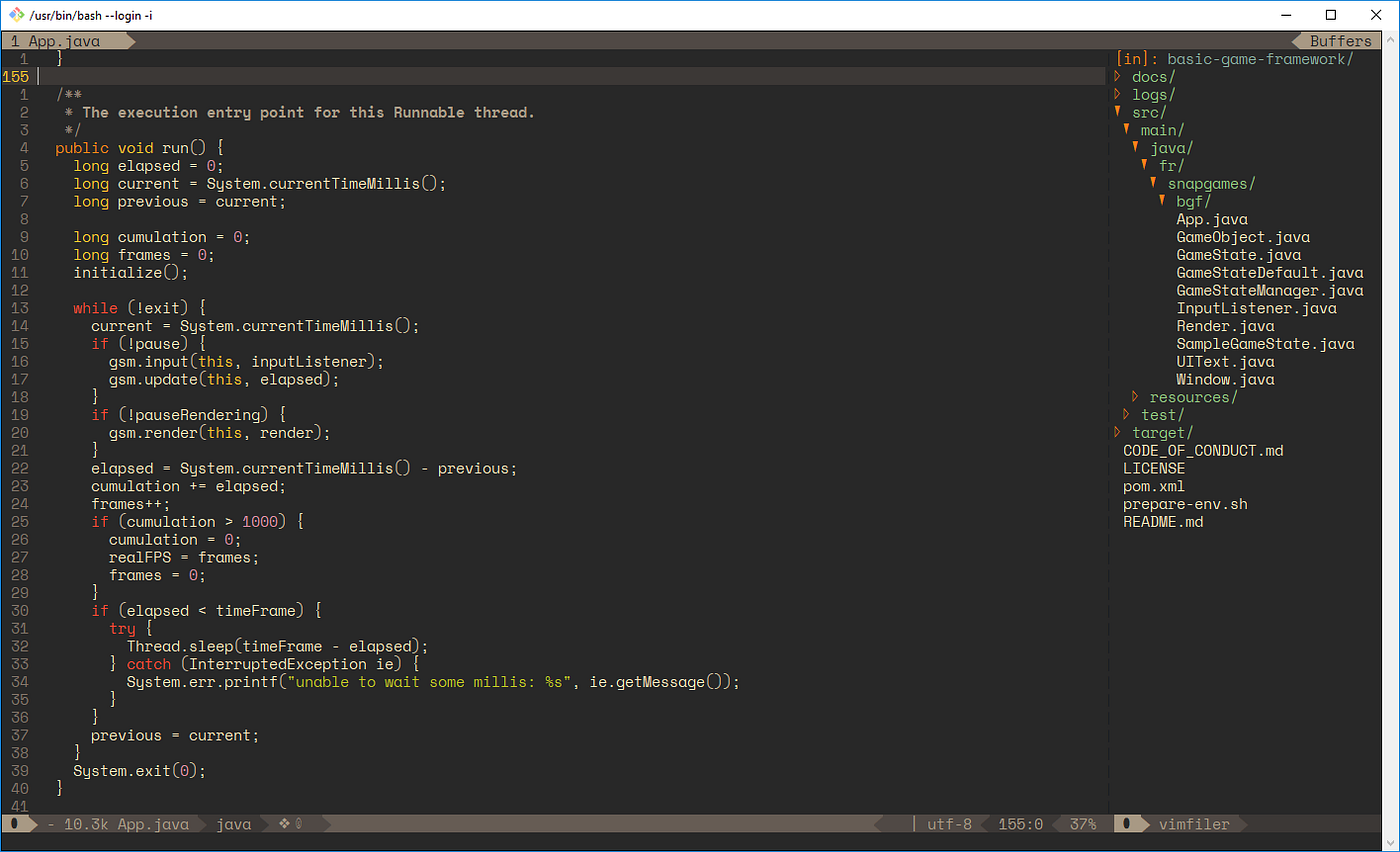Click the utf-8 encoding indicator
Viewport: 1400px width, 852px height.
tap(948, 823)
